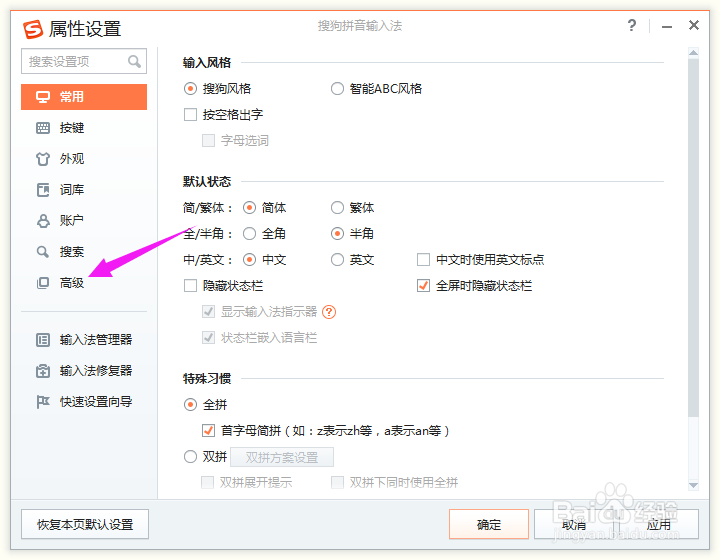Toggle 双拼下同时使用全拼 checkbox
Viewport: 720px width, 560px height.
pyautogui.click(x=338, y=482)
